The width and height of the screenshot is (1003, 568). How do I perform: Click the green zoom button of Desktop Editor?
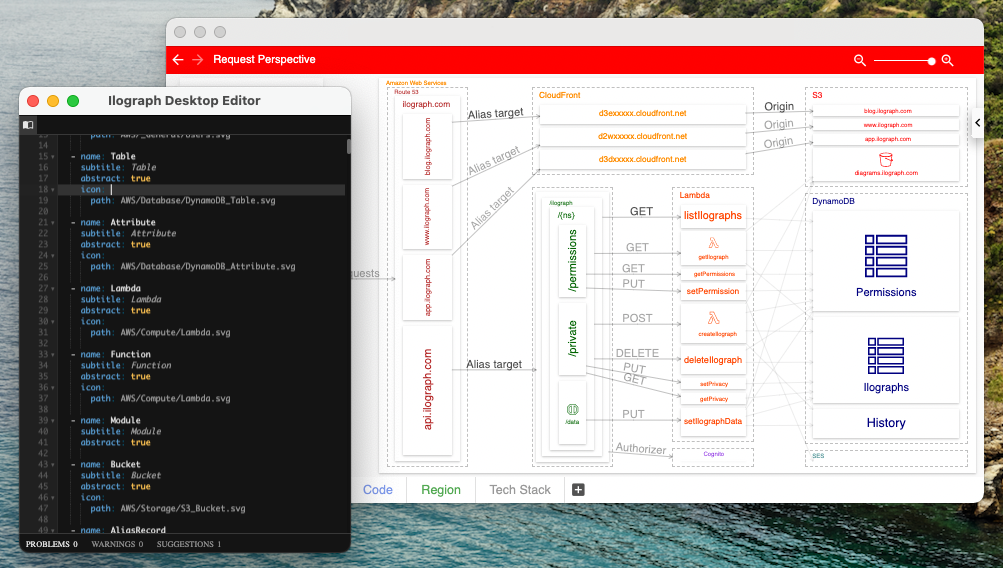pyautogui.click(x=73, y=100)
